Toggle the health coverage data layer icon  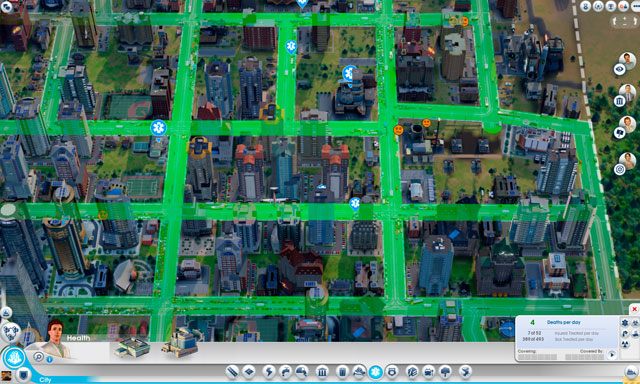[x=625, y=323]
